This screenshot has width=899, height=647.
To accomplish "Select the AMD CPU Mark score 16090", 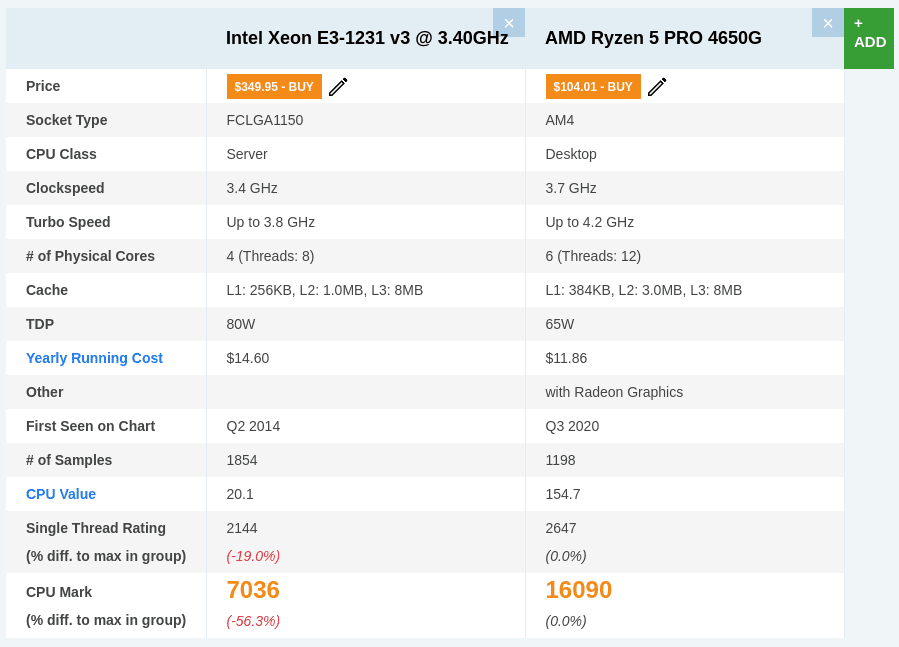I will [578, 590].
